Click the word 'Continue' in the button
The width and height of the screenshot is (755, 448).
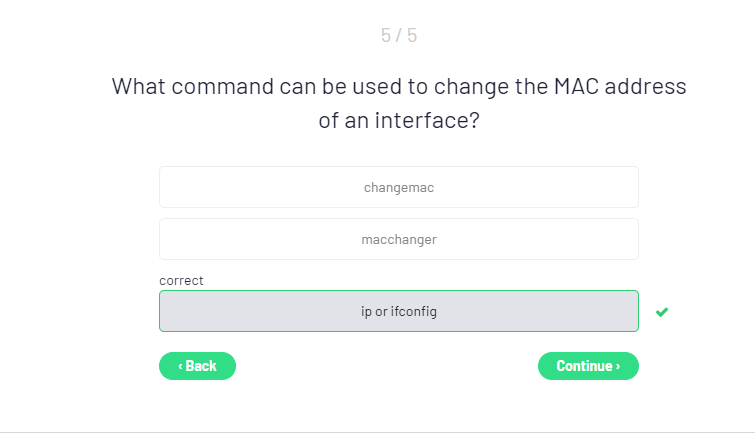point(584,366)
